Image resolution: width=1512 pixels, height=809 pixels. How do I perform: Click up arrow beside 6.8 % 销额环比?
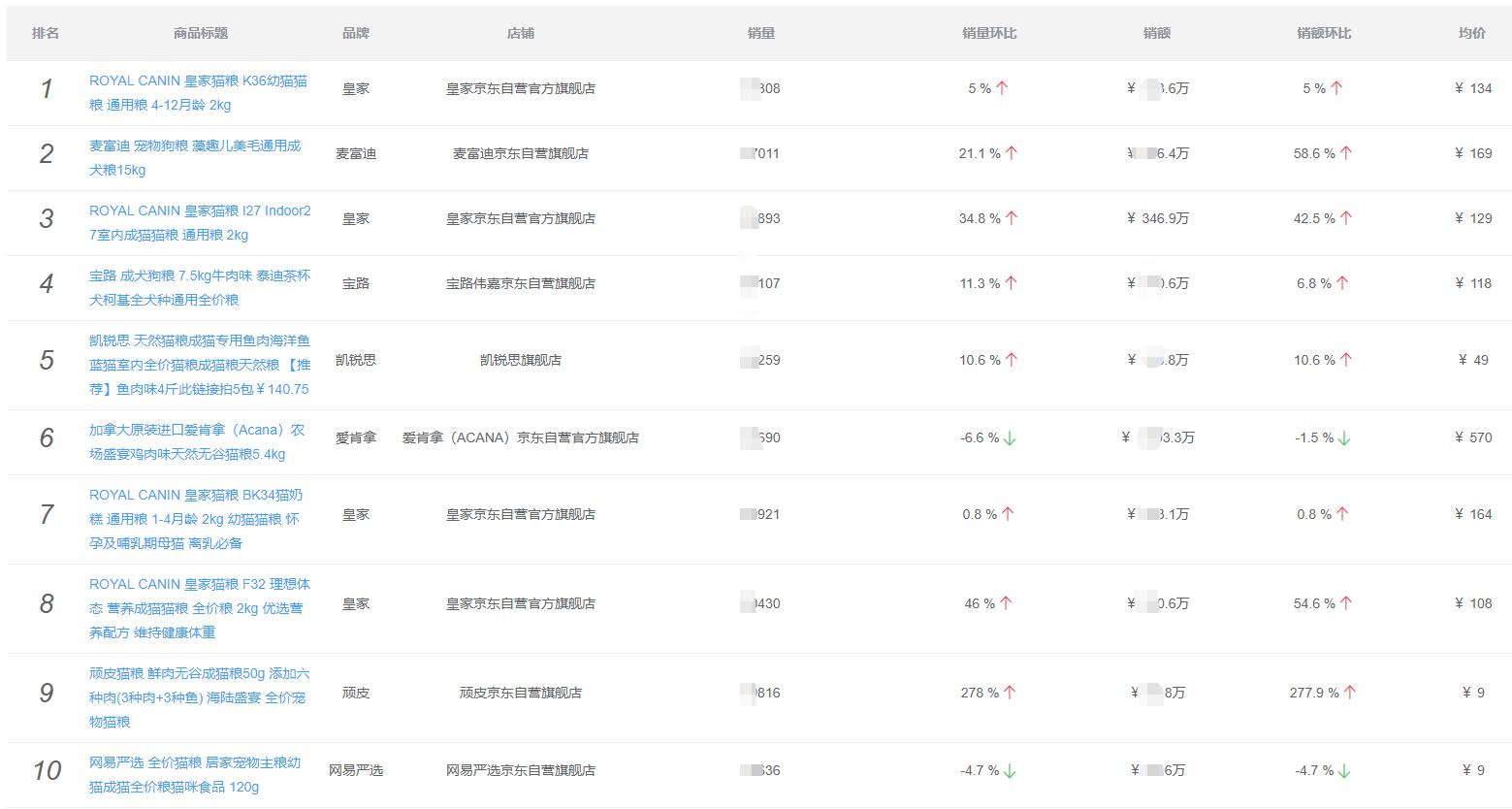(1342, 283)
